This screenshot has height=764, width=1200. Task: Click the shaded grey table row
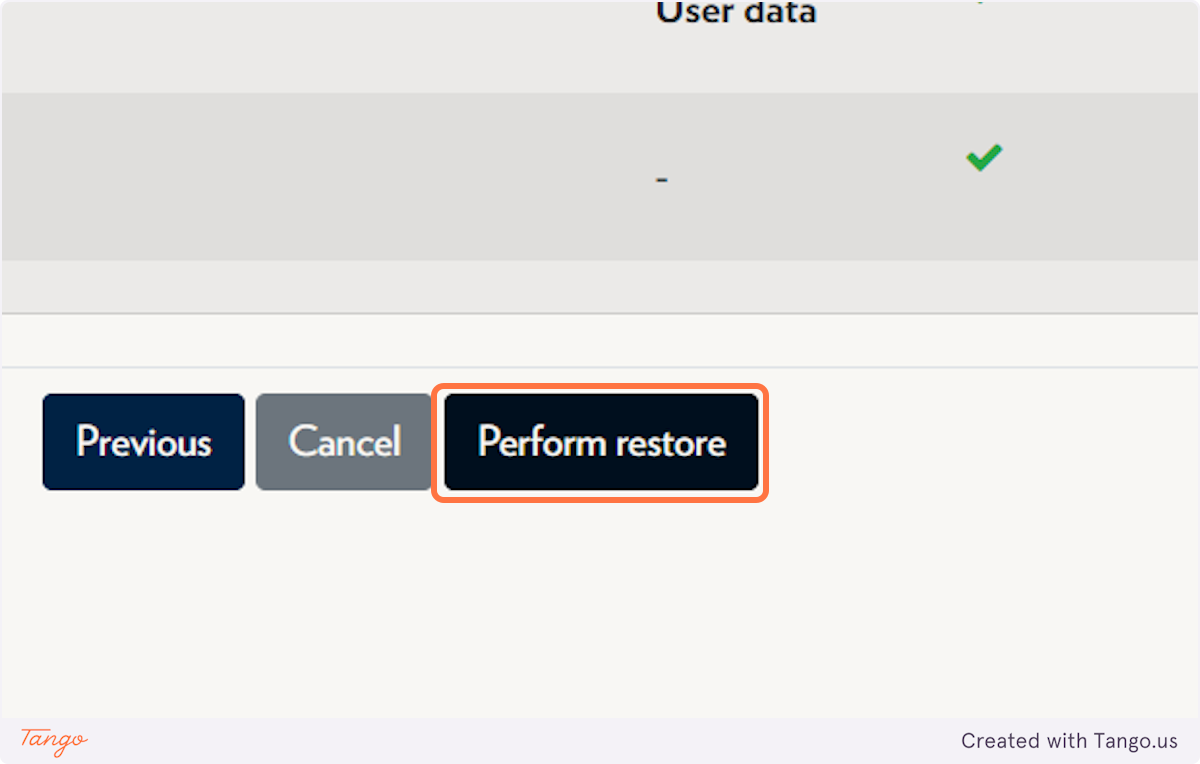[600, 177]
